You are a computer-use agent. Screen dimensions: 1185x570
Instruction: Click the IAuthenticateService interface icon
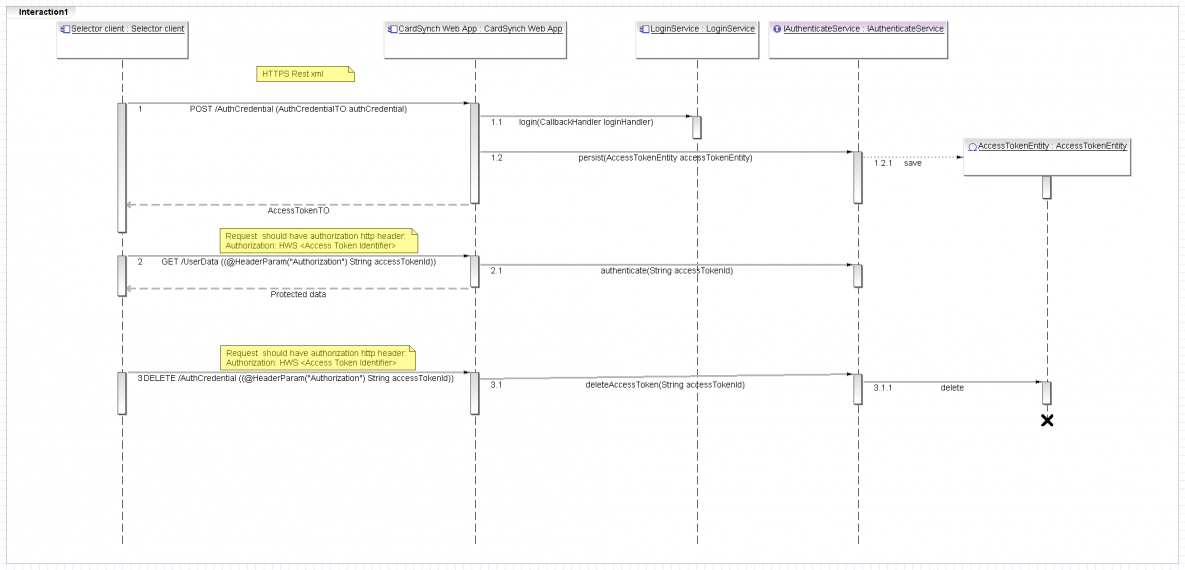[777, 29]
